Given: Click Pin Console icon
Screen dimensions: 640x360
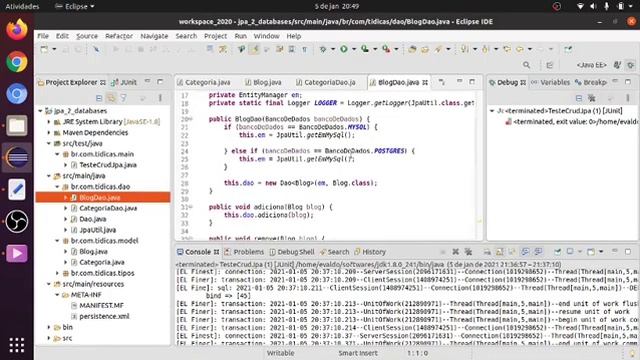Looking at the screenshot, I should click(557, 252).
